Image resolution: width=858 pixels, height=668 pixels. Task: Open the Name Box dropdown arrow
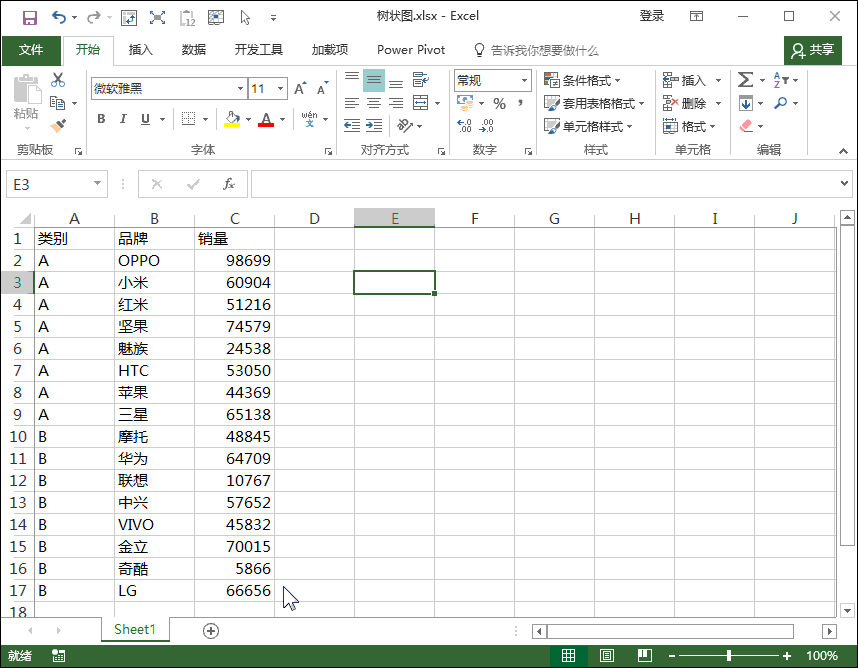97,183
